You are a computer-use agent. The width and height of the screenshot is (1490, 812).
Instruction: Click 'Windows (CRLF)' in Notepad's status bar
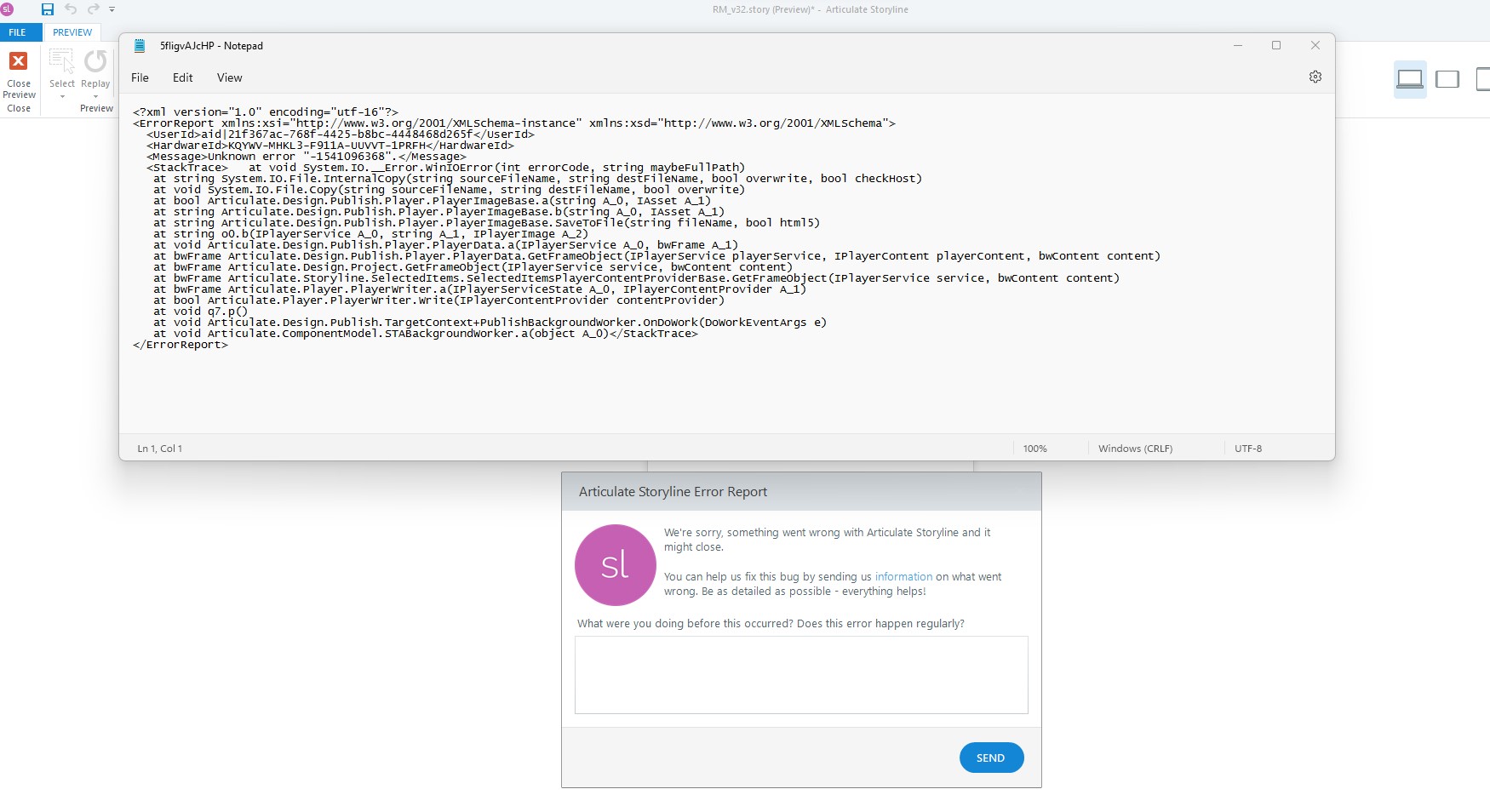click(1135, 449)
